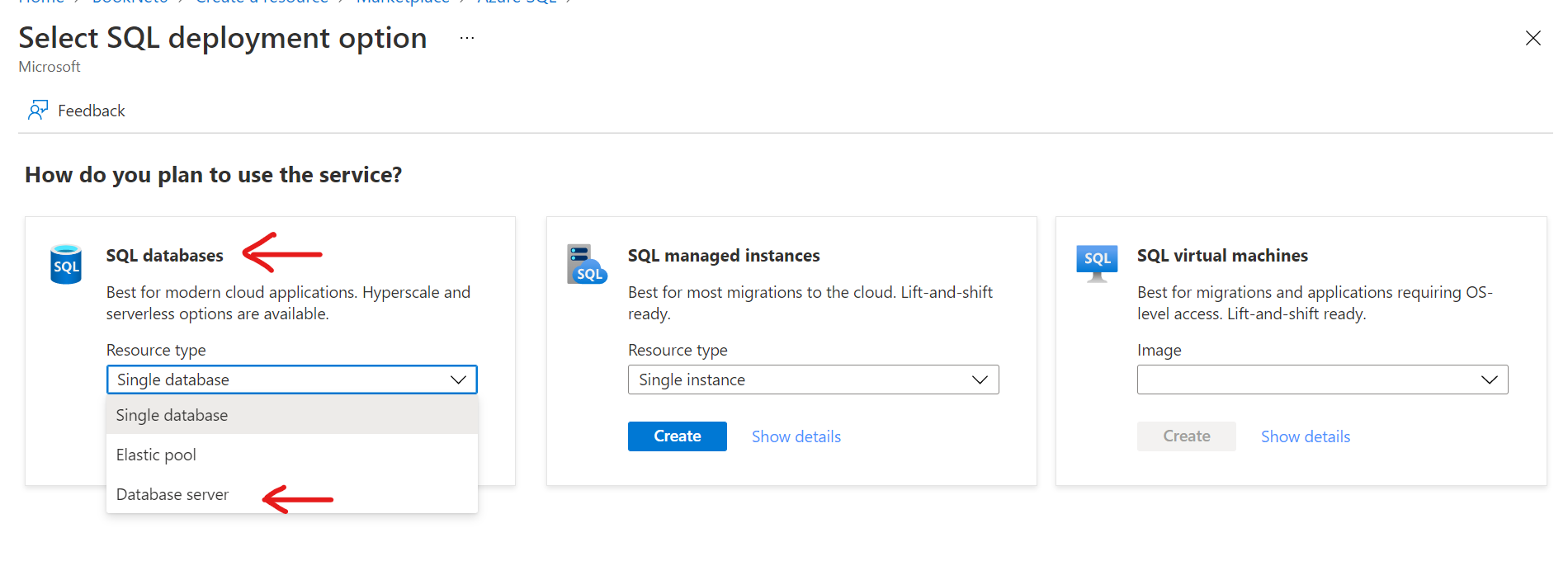The height and width of the screenshot is (580, 1568).
Task: Click the SQL databases heading
Action: [x=165, y=256]
